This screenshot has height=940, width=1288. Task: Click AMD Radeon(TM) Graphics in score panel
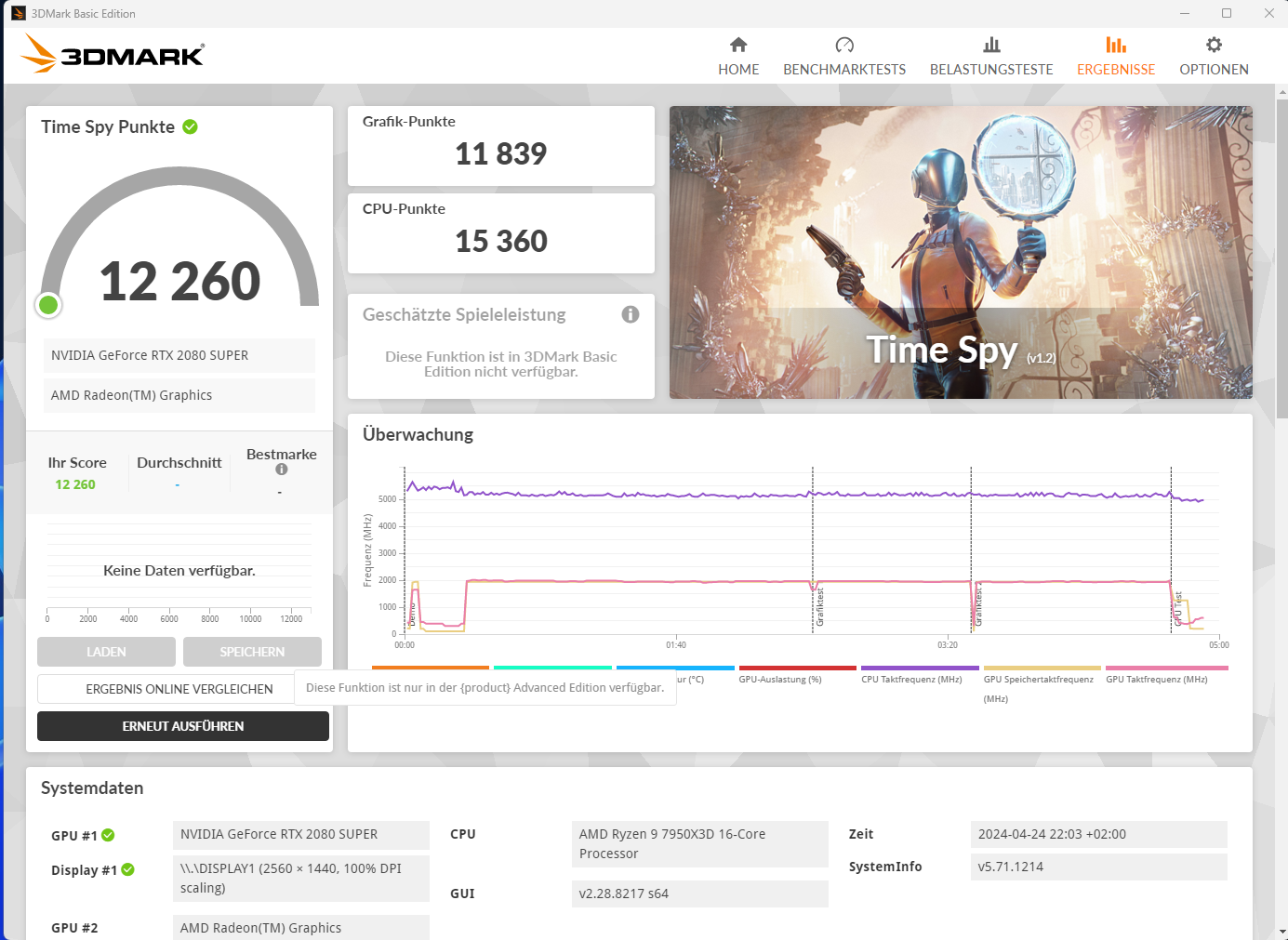[x=179, y=395]
